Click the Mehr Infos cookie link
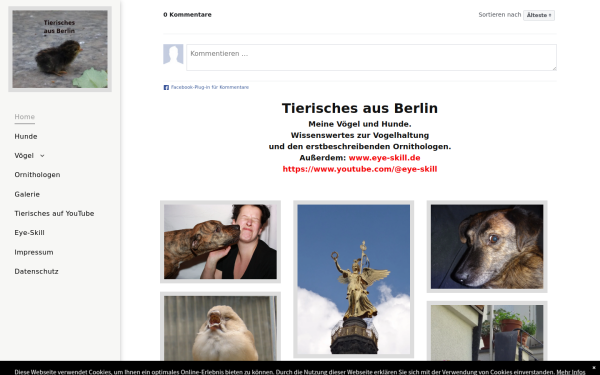This screenshot has width=600, height=375. pos(571,372)
